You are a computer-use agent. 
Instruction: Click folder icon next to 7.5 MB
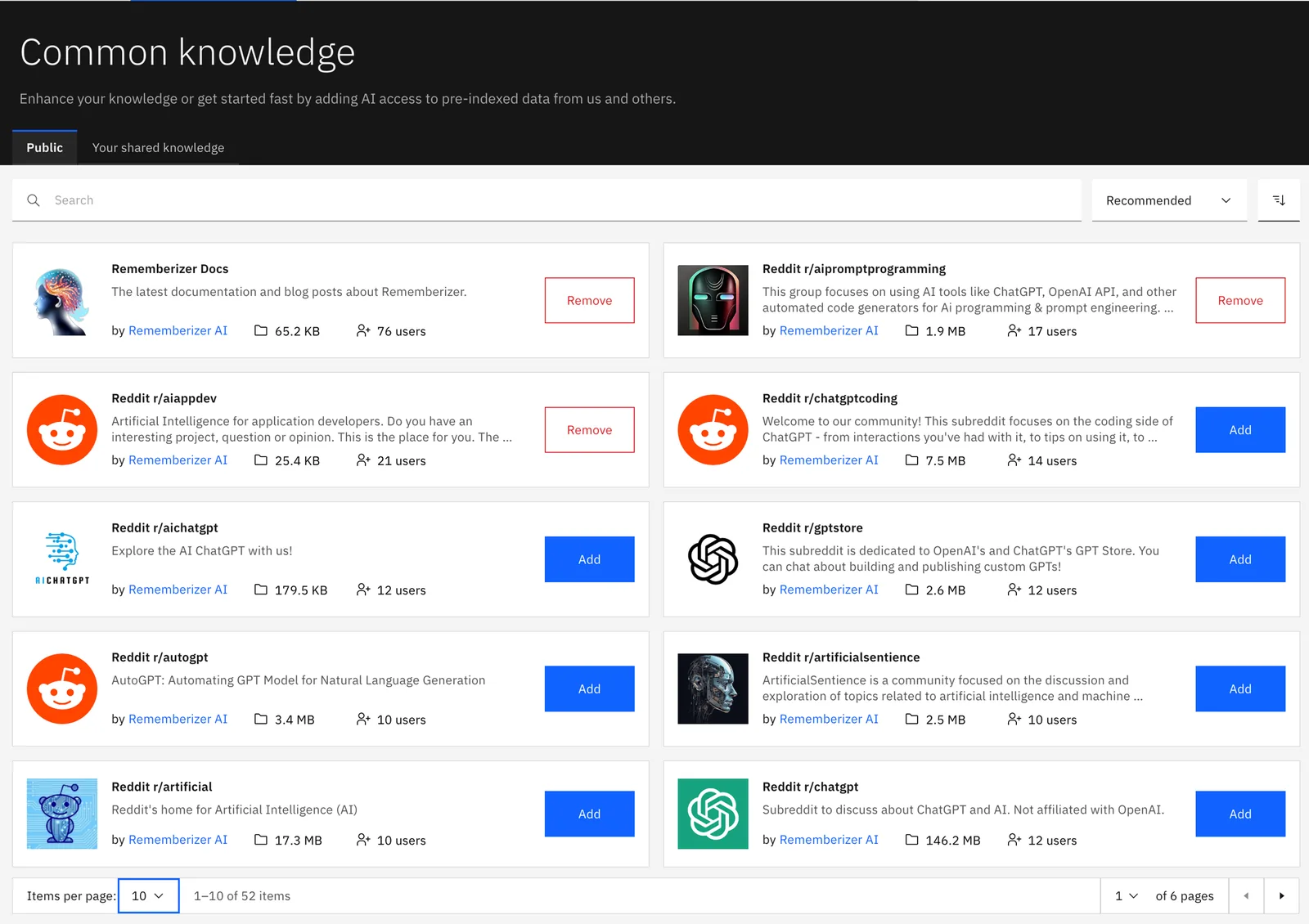911,460
